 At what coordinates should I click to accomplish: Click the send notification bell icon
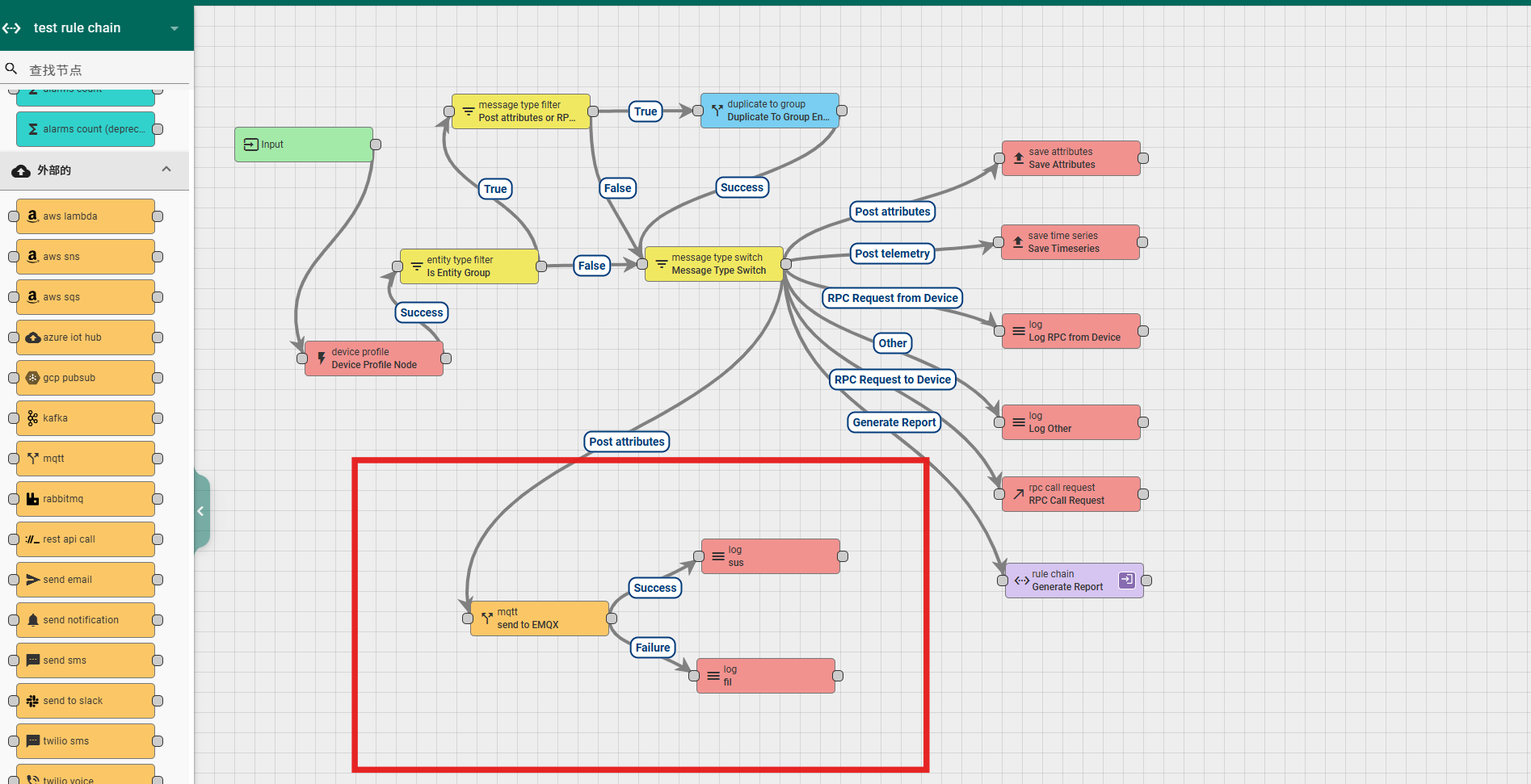pyautogui.click(x=32, y=620)
